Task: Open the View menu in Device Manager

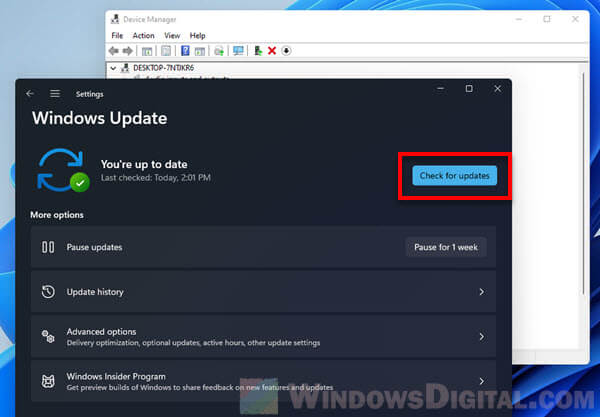Action: pyautogui.click(x=172, y=36)
